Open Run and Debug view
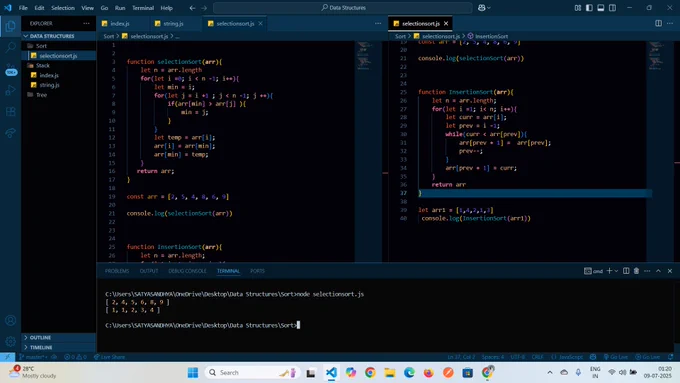 point(10,90)
